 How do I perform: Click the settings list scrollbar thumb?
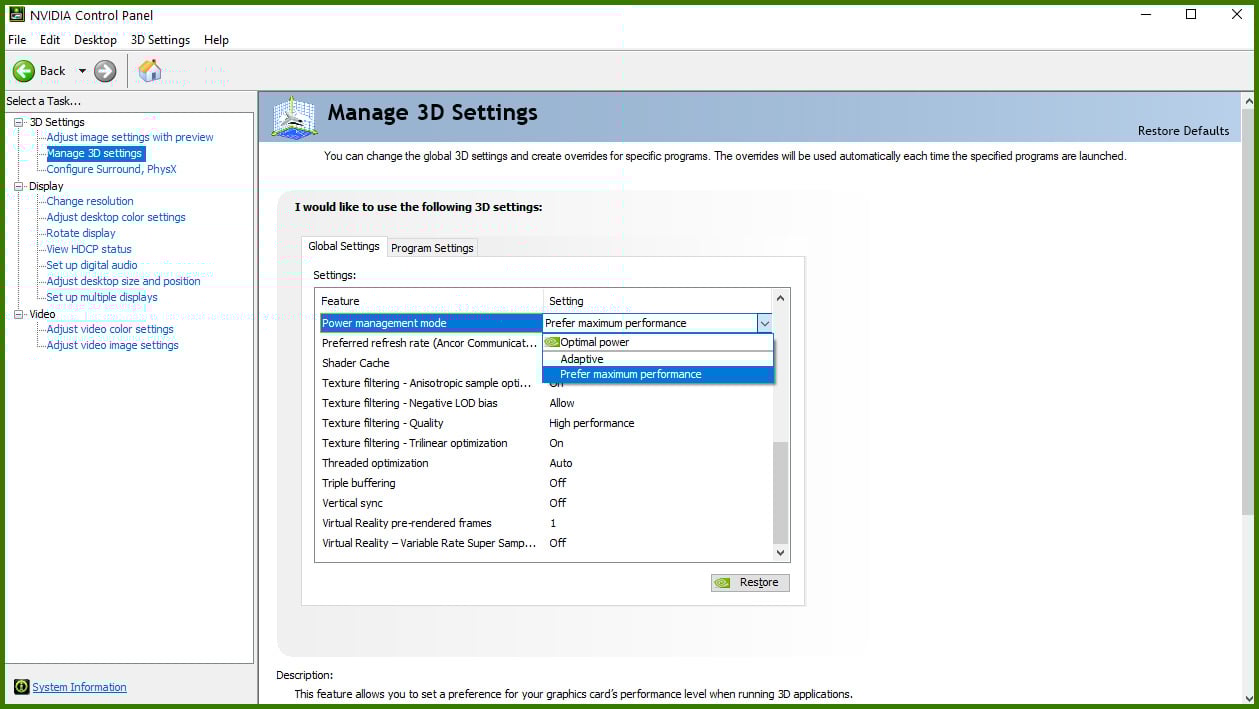coord(781,492)
